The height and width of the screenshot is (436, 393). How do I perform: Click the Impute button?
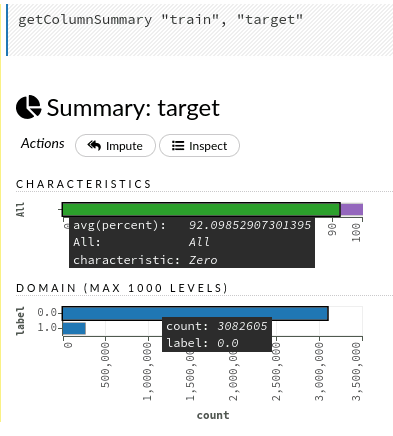[x=115, y=146]
